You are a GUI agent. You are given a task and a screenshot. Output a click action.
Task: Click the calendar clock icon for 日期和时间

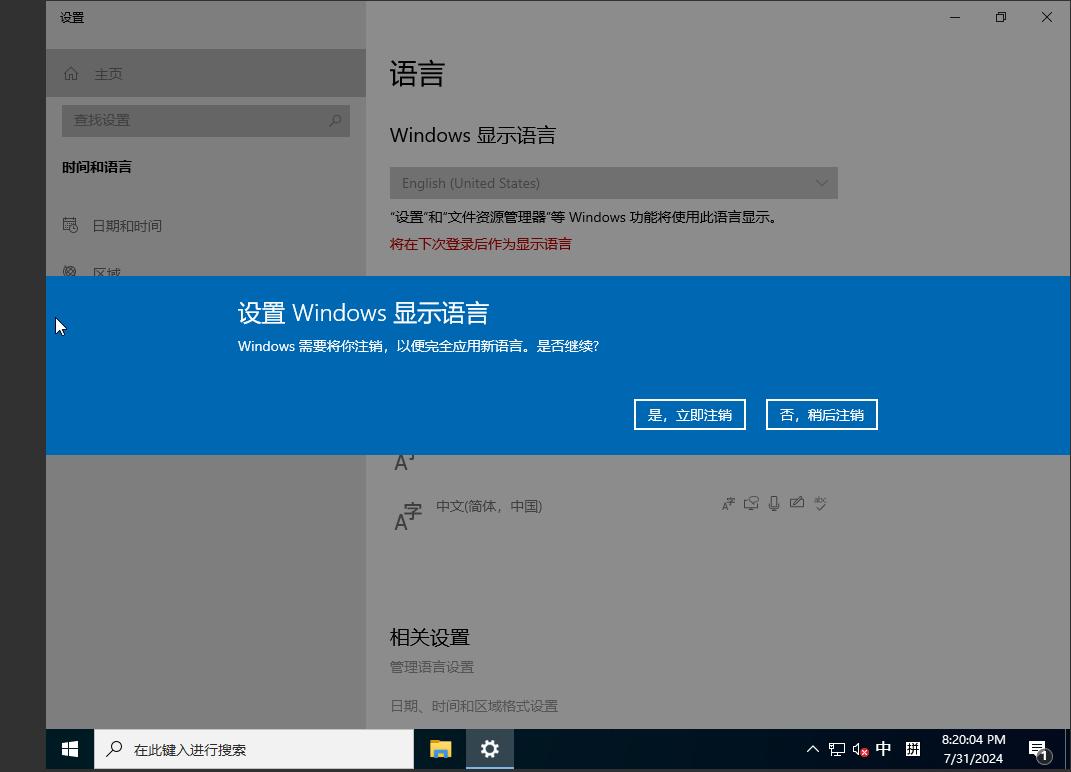point(70,225)
